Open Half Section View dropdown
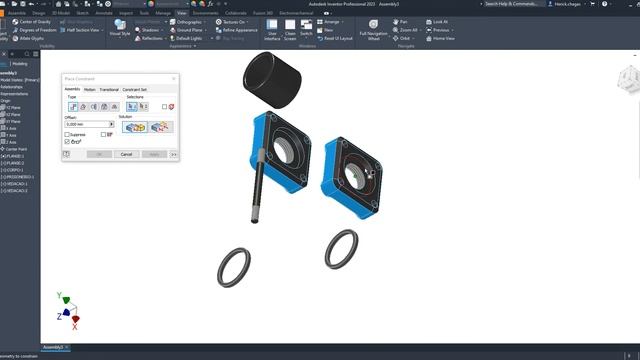 102,30
